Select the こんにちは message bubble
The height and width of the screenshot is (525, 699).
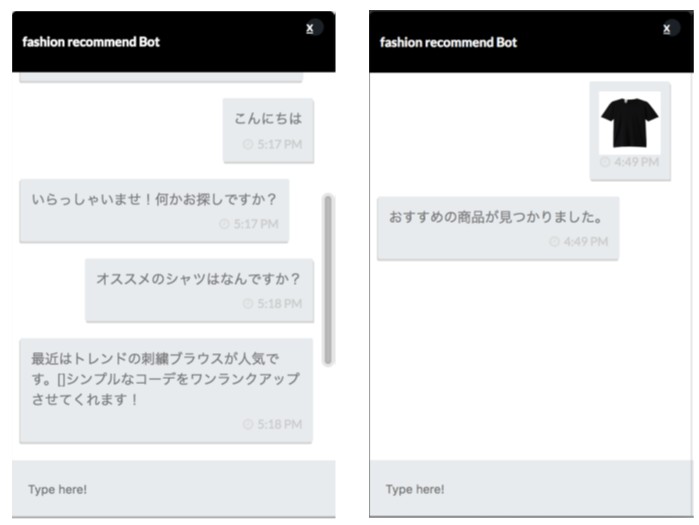coord(268,131)
